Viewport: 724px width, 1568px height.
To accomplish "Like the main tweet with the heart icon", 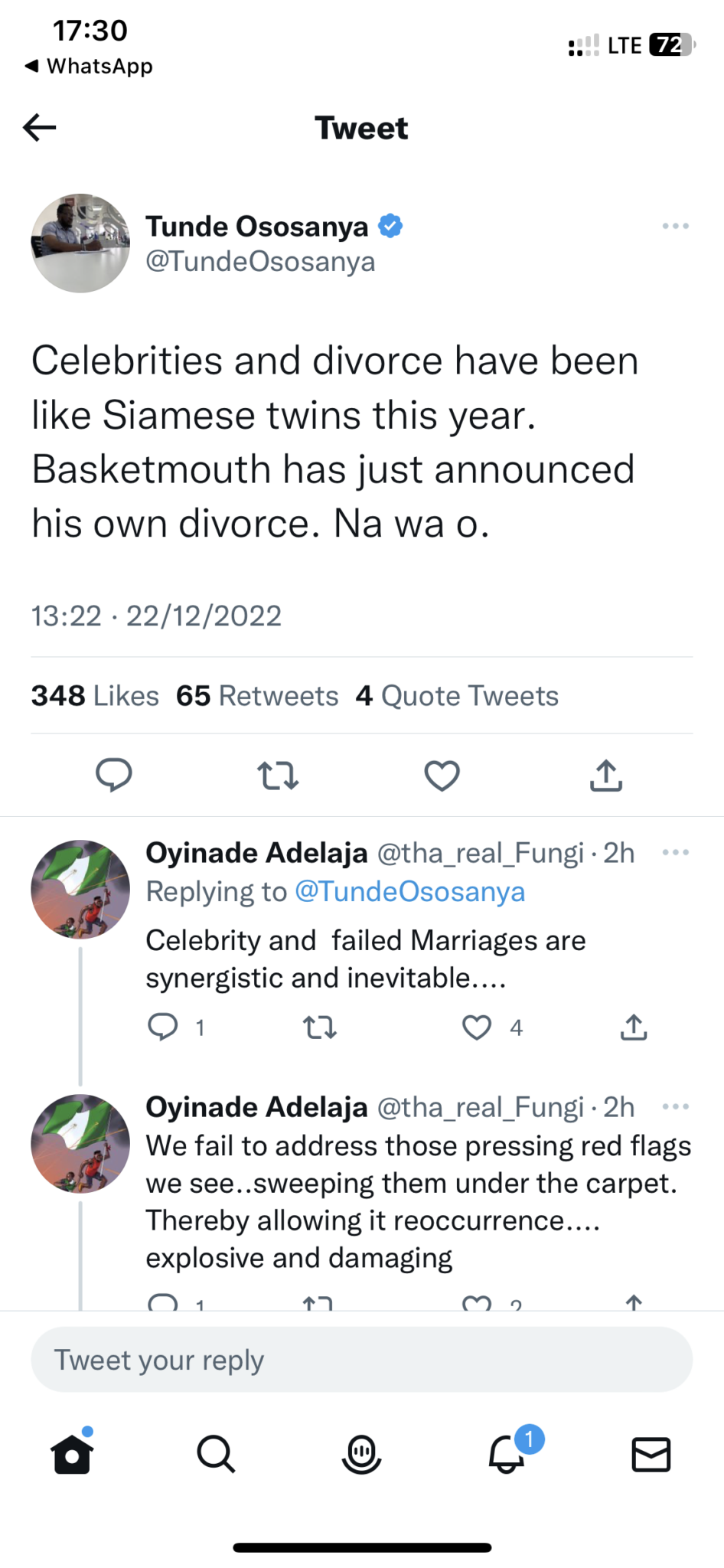I will click(x=442, y=775).
